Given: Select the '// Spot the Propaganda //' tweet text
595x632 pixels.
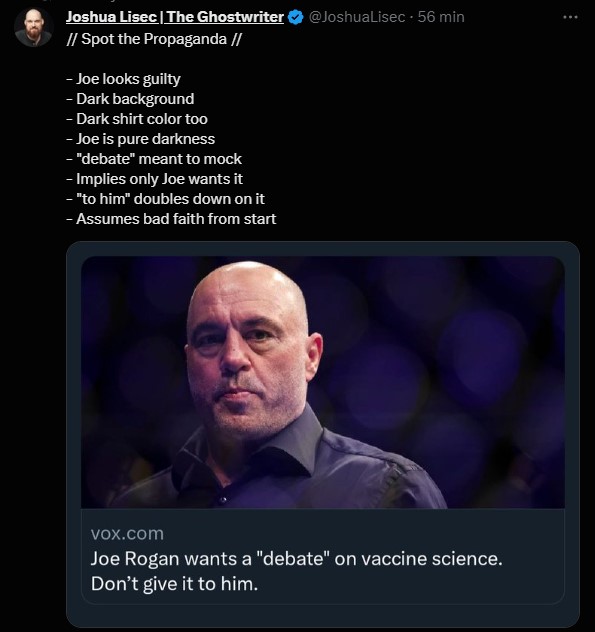Looking at the screenshot, I should (154, 39).
